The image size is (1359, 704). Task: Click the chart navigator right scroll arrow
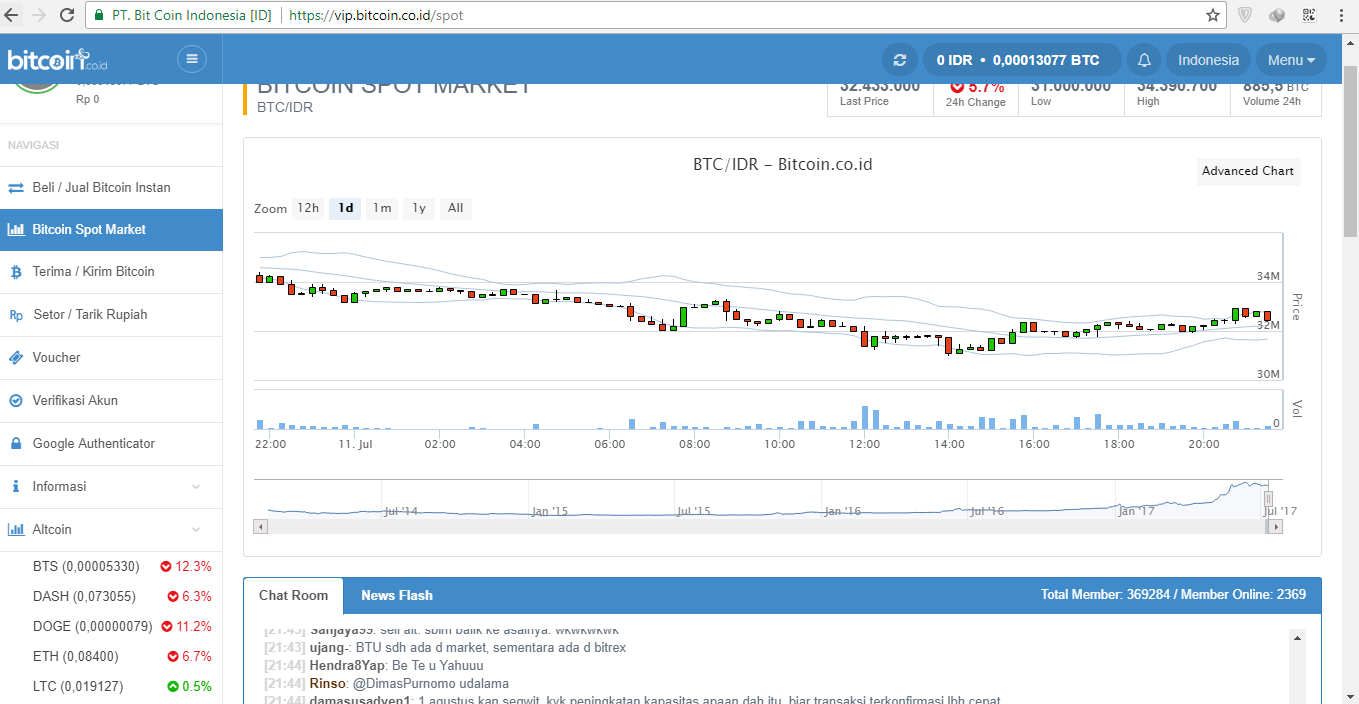[x=1276, y=526]
